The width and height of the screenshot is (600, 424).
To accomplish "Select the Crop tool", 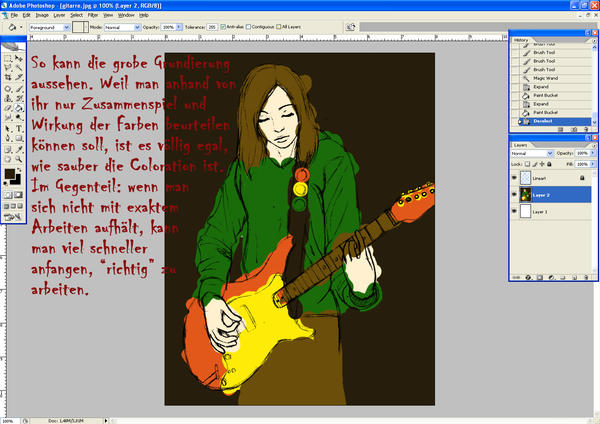I will click(7, 77).
